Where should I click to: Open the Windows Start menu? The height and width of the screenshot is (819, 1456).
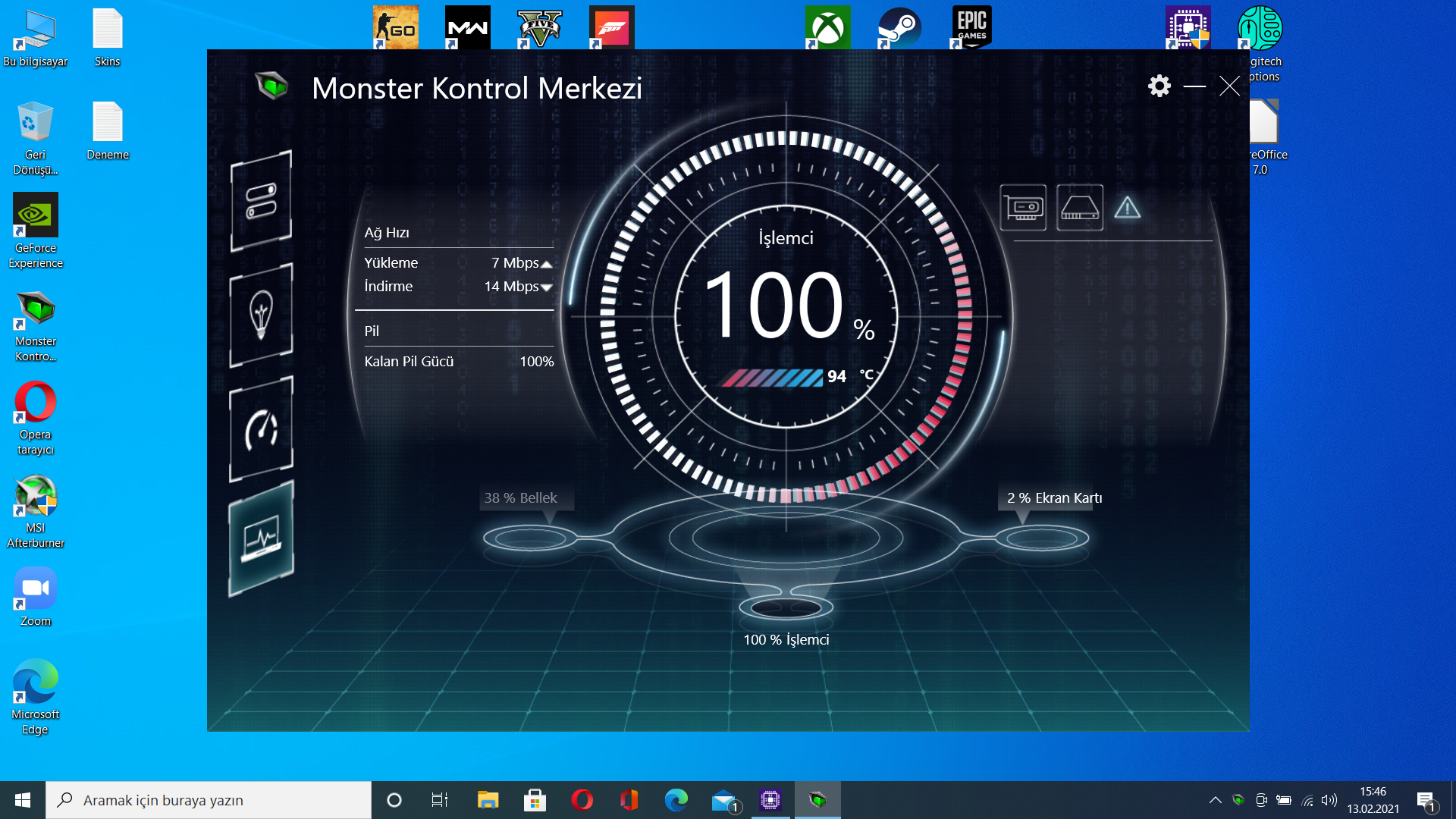click(23, 800)
